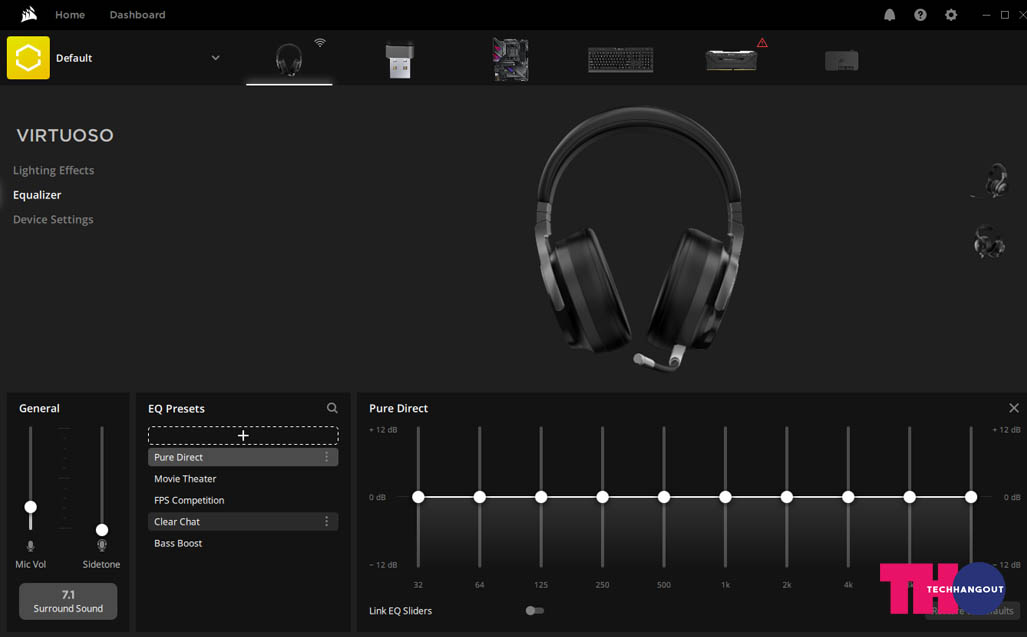Viewport: 1027px width, 637px height.
Task: Select the greyed-out last device icon
Action: click(x=842, y=60)
